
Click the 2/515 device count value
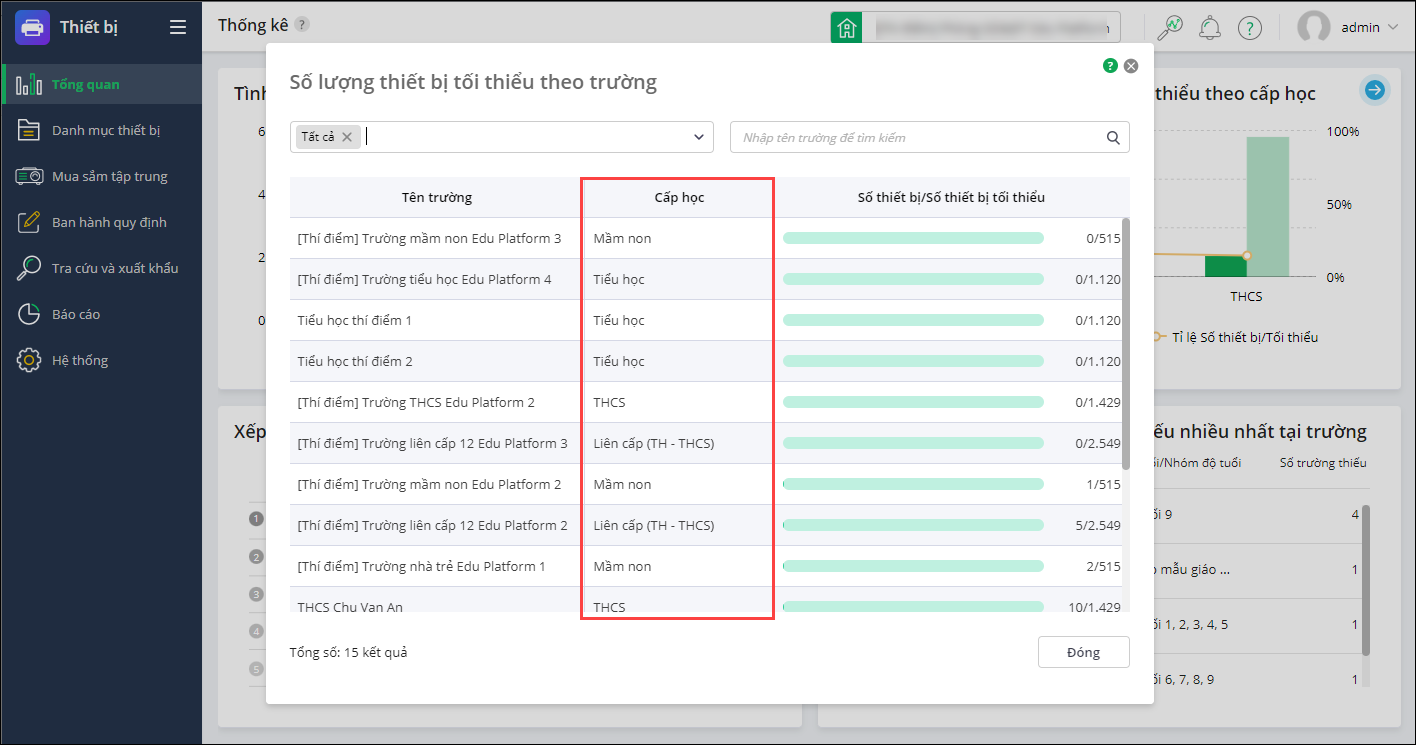point(1104,566)
